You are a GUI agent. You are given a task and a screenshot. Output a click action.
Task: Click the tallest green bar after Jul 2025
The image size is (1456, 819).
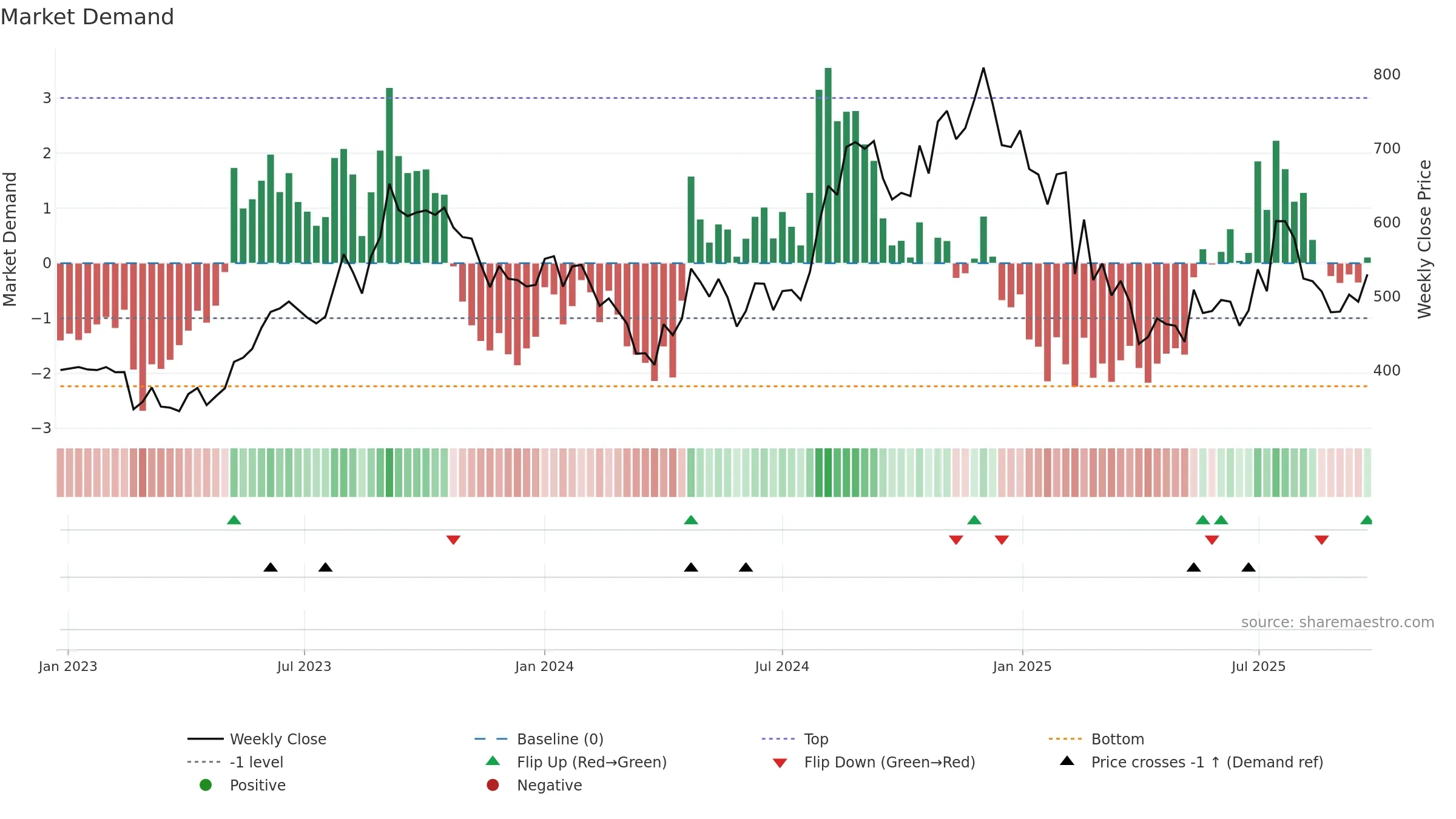pyautogui.click(x=1276, y=201)
